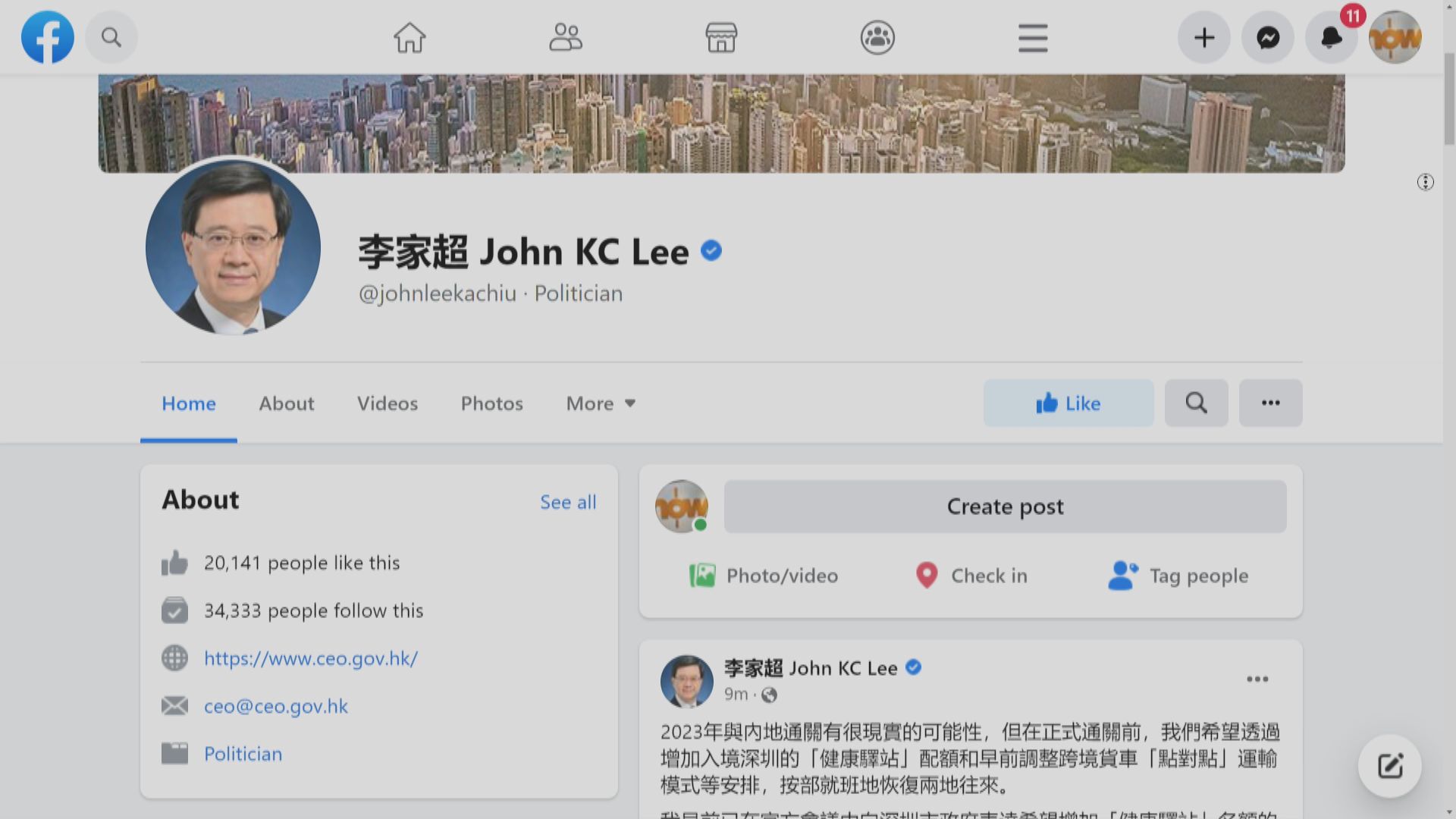1456x819 pixels.
Task: Open Messenger chats icon
Action: [1267, 37]
